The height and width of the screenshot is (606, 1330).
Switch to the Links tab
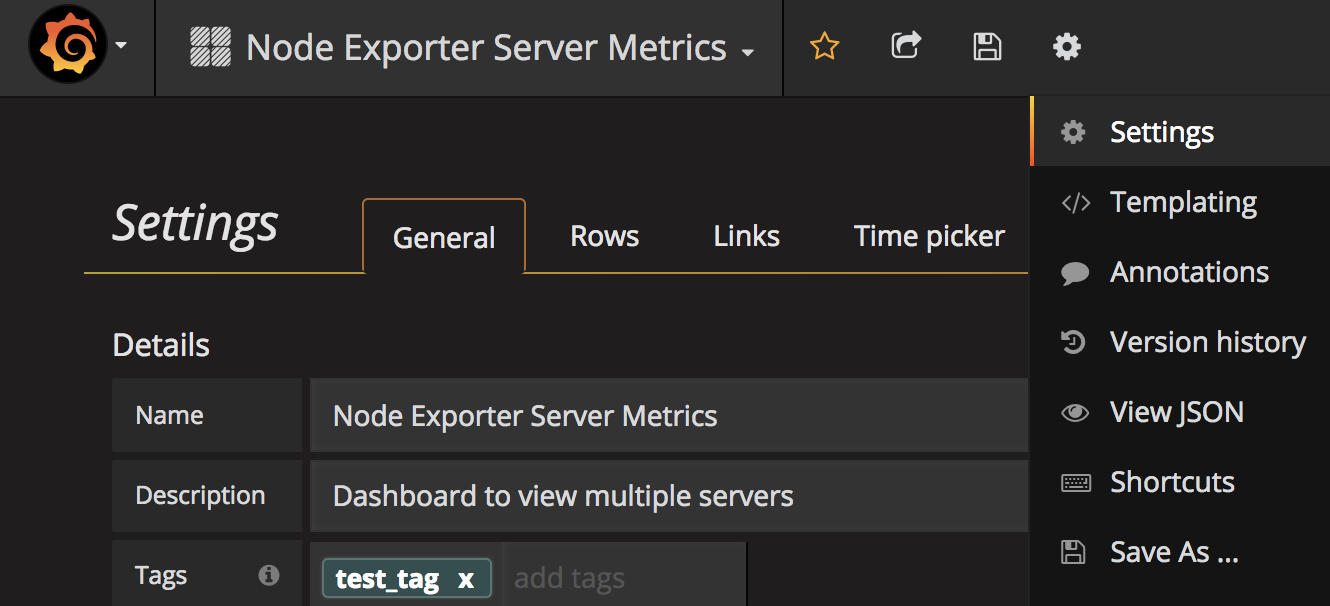pos(747,236)
